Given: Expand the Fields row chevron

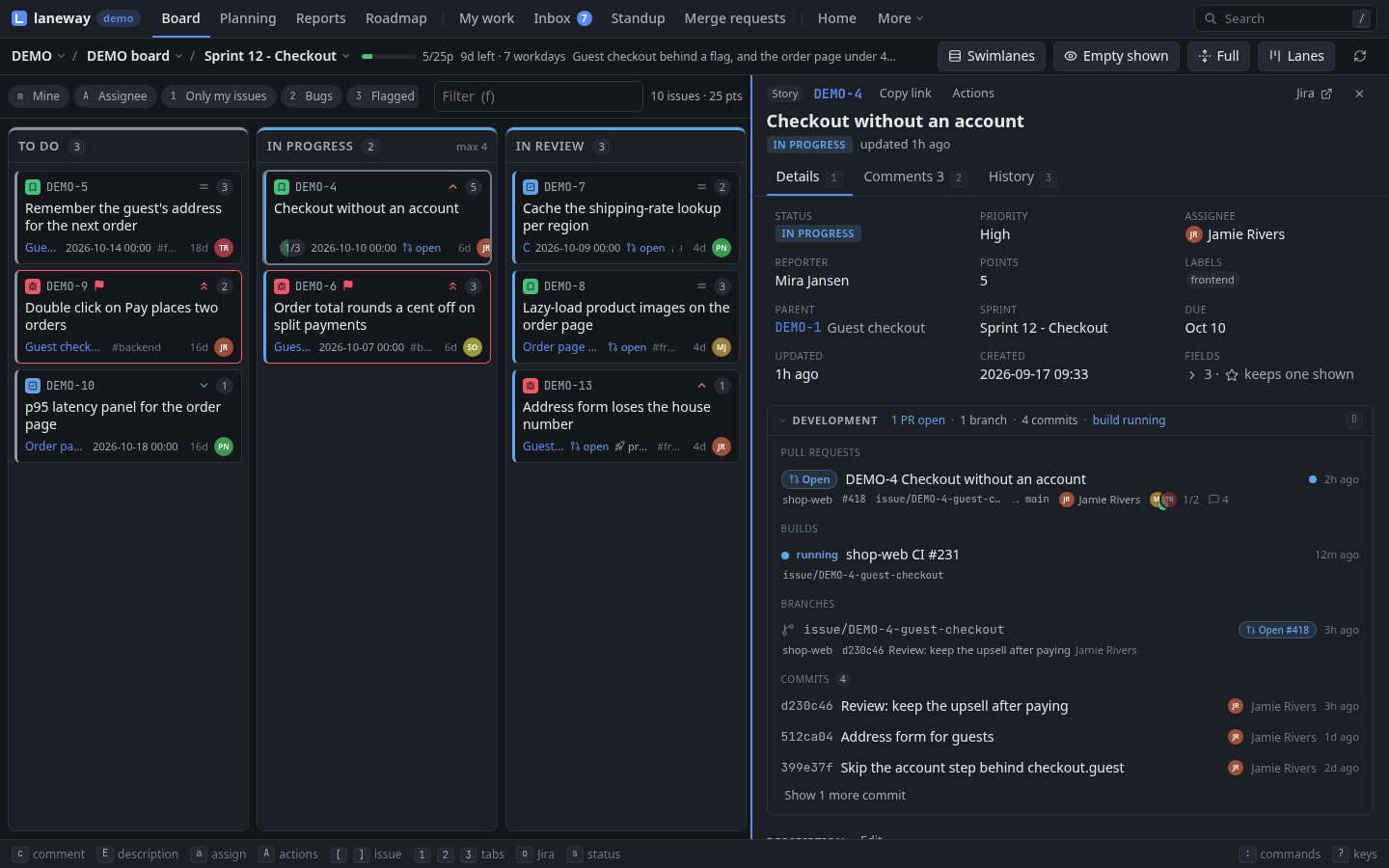Looking at the screenshot, I should pyautogui.click(x=1192, y=375).
